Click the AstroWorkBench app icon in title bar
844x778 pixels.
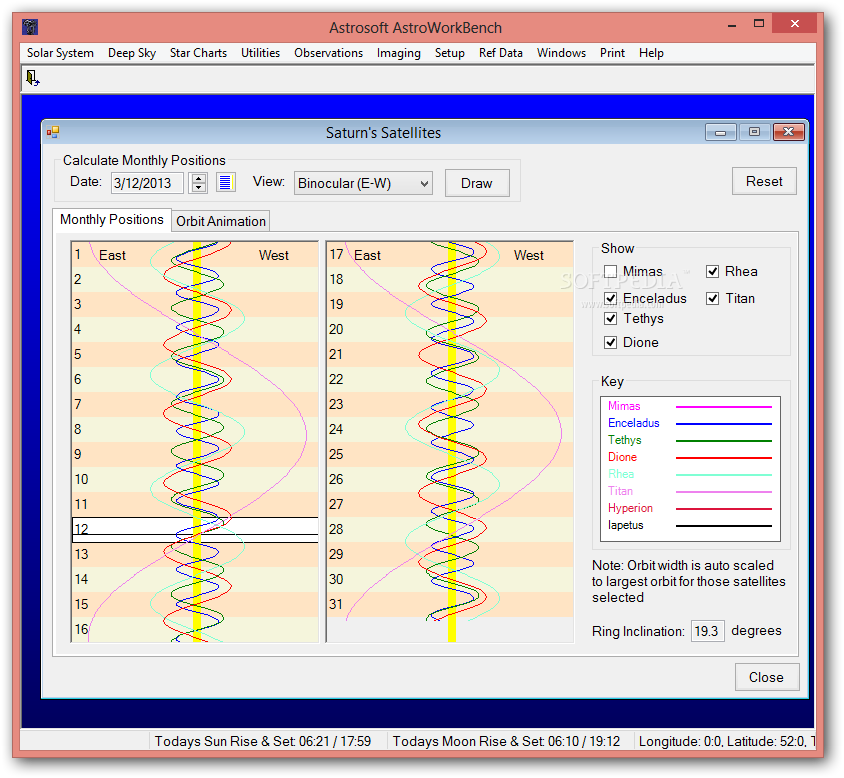click(x=30, y=27)
